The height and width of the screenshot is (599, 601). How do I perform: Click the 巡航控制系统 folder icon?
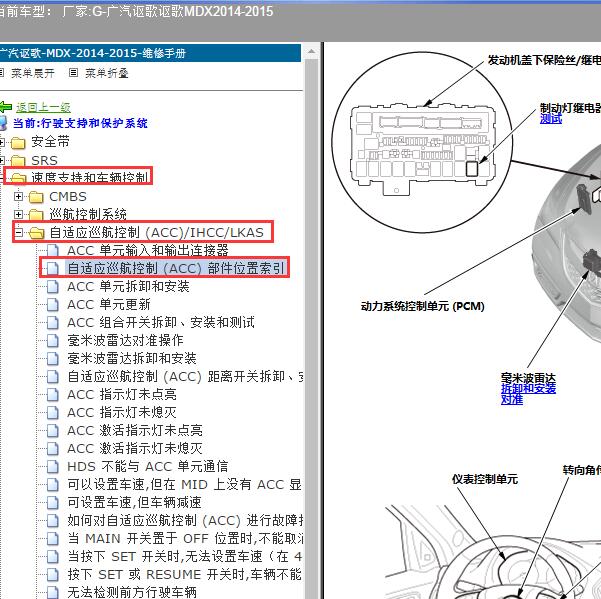tap(36, 215)
